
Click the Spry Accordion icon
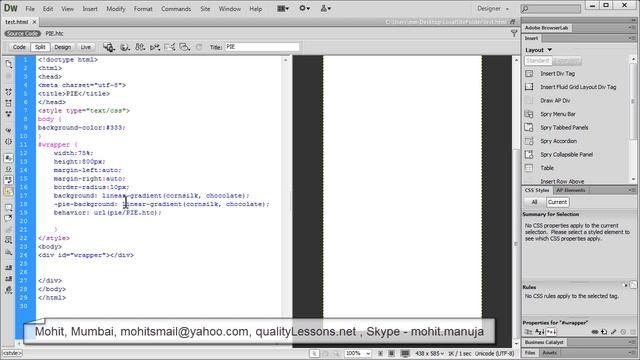[x=529, y=141]
